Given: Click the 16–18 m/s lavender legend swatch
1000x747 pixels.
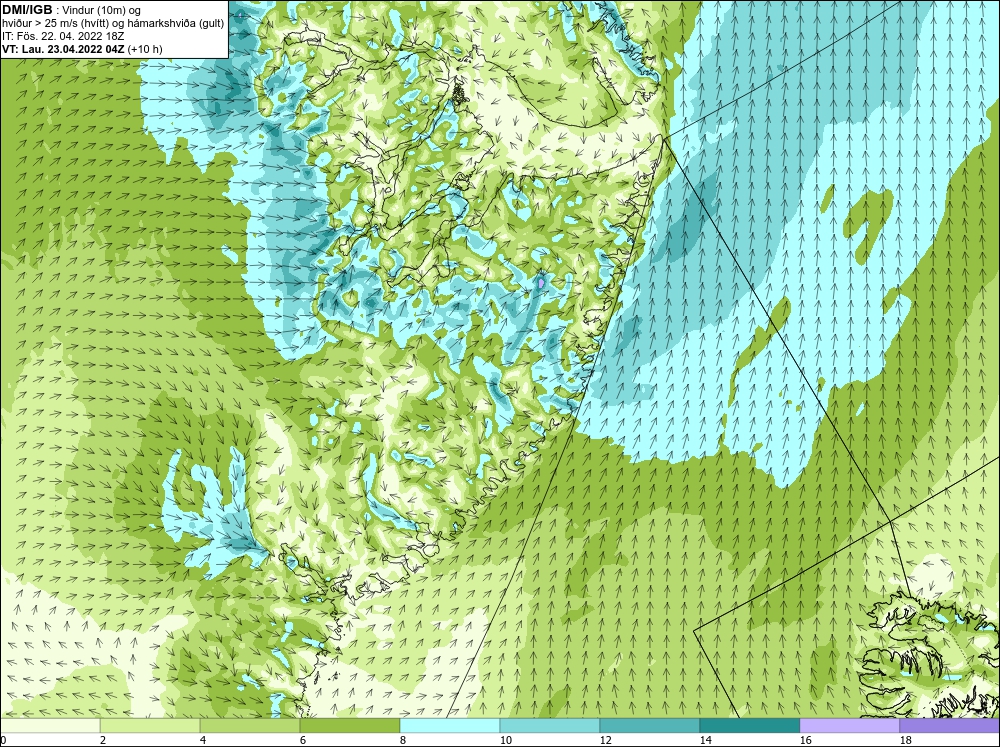Looking at the screenshot, I should (x=849, y=726).
